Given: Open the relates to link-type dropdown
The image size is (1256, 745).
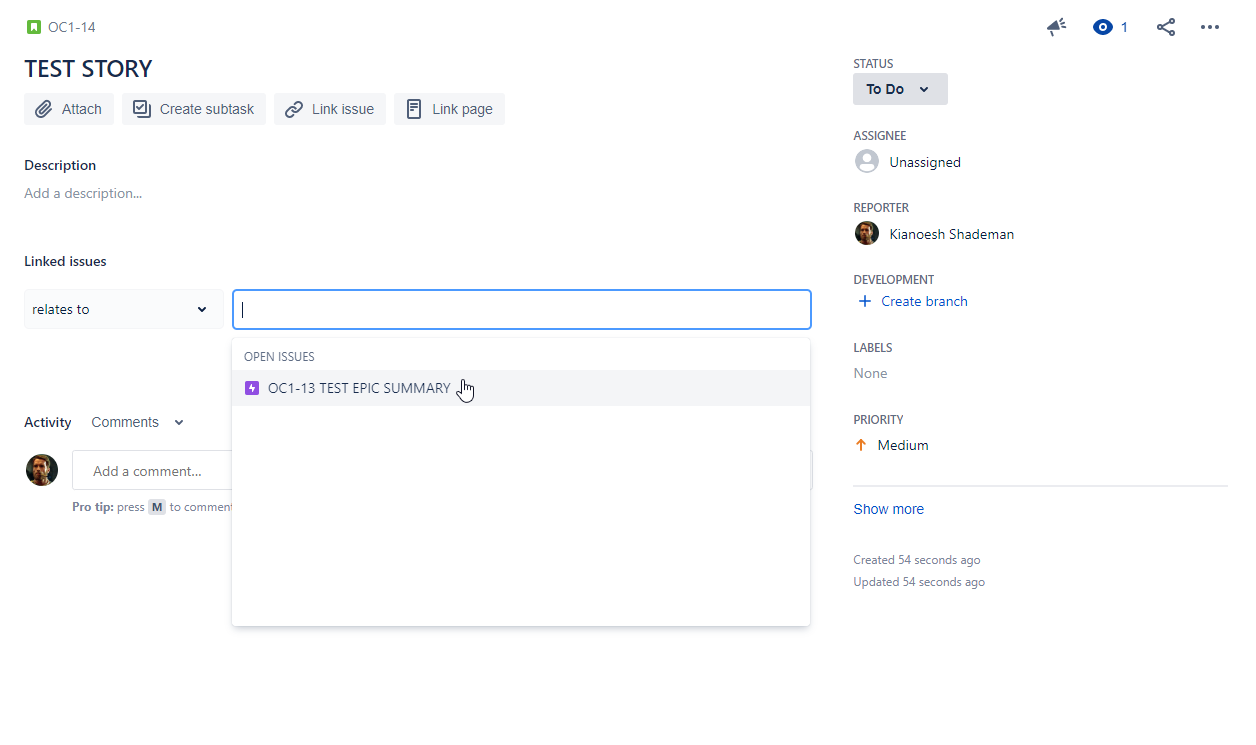Looking at the screenshot, I should pyautogui.click(x=122, y=309).
